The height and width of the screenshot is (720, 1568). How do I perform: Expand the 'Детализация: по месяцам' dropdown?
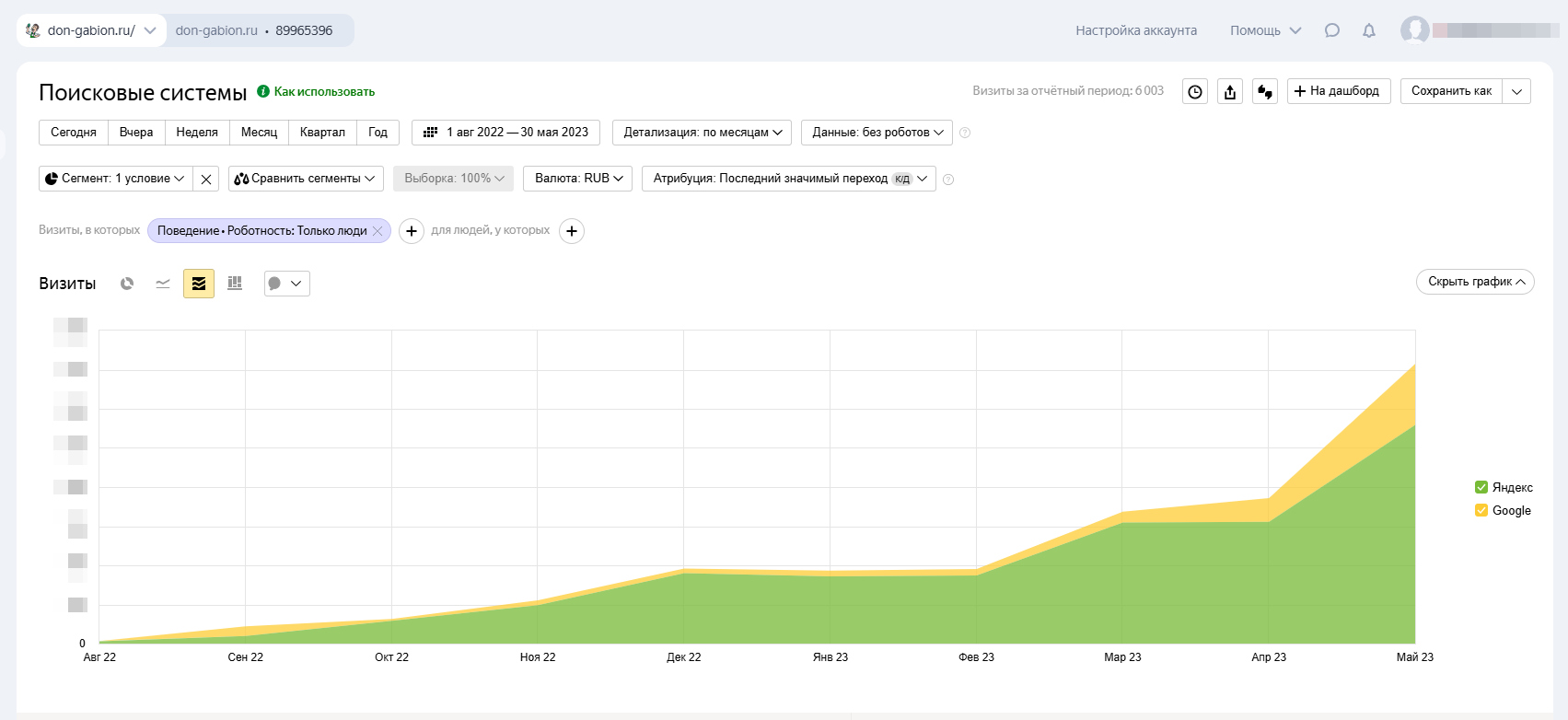tap(702, 133)
